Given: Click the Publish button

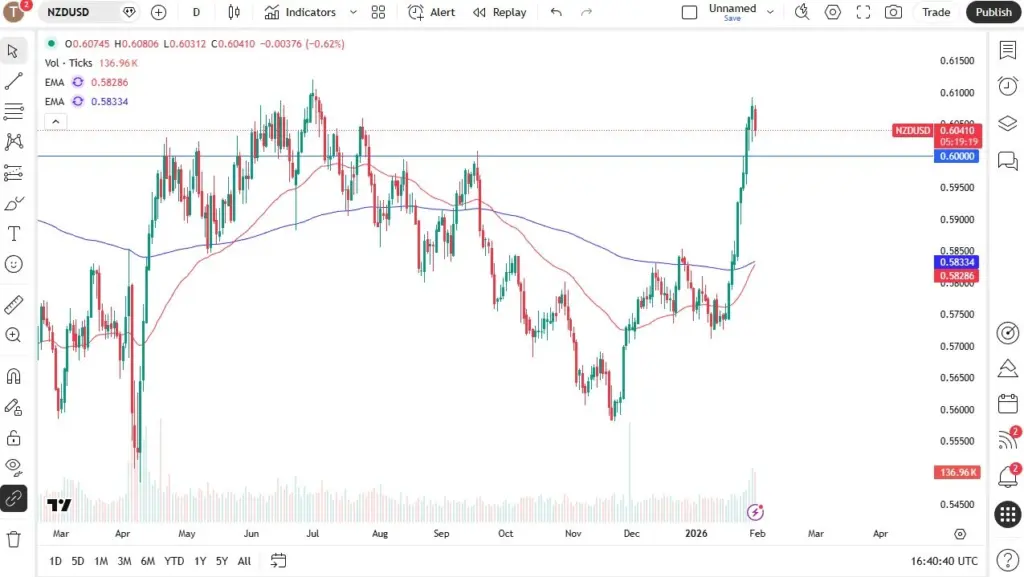Looking at the screenshot, I should tap(993, 12).
